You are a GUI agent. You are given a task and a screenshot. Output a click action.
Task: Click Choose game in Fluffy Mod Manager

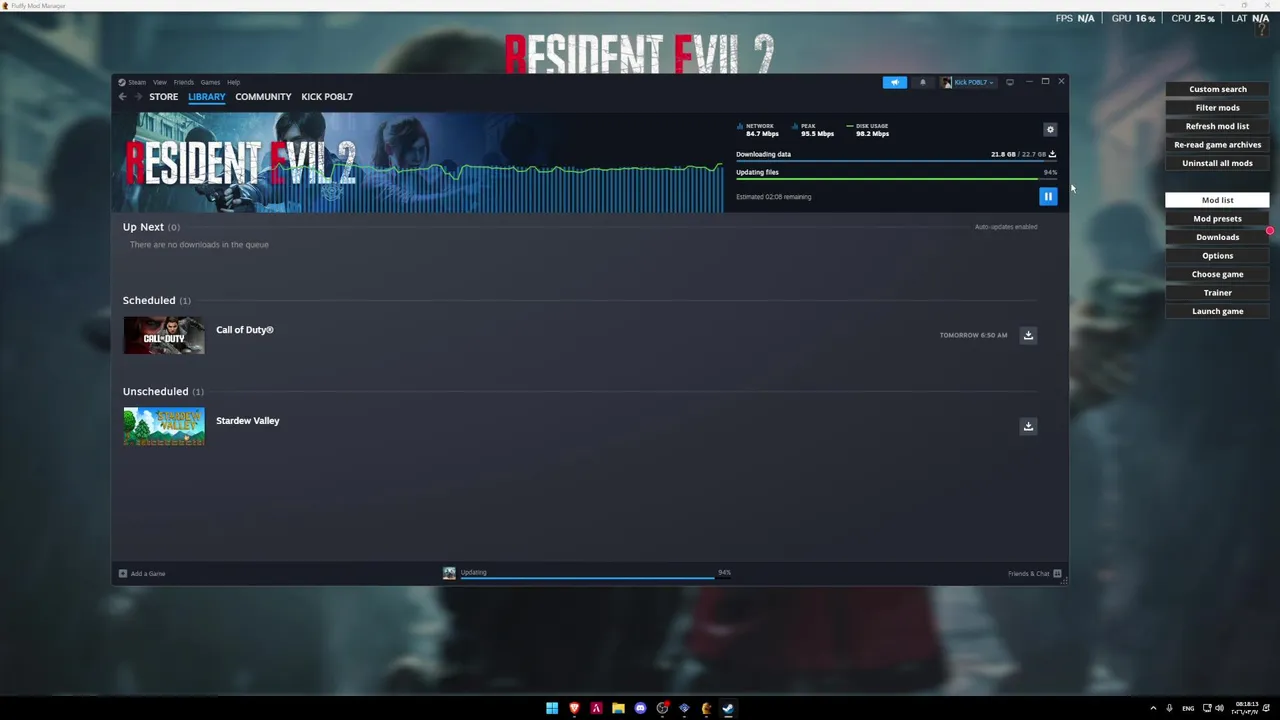(x=1217, y=274)
